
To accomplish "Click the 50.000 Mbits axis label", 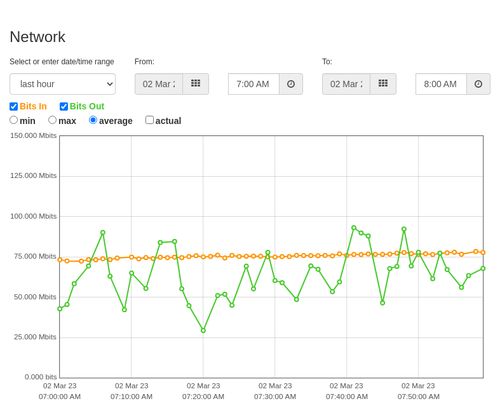I will (x=35, y=297).
